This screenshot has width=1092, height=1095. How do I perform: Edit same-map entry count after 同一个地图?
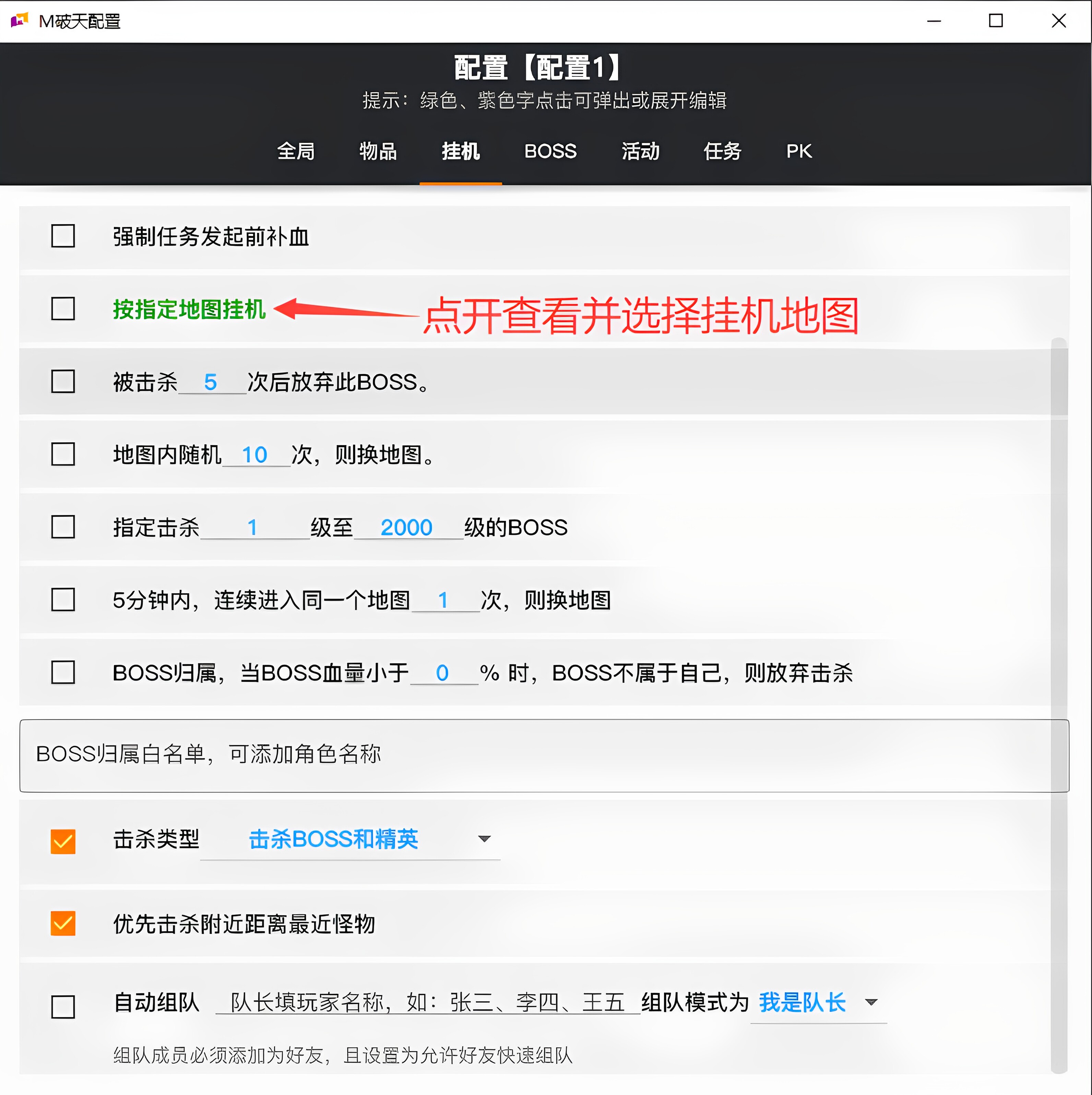coord(446,600)
